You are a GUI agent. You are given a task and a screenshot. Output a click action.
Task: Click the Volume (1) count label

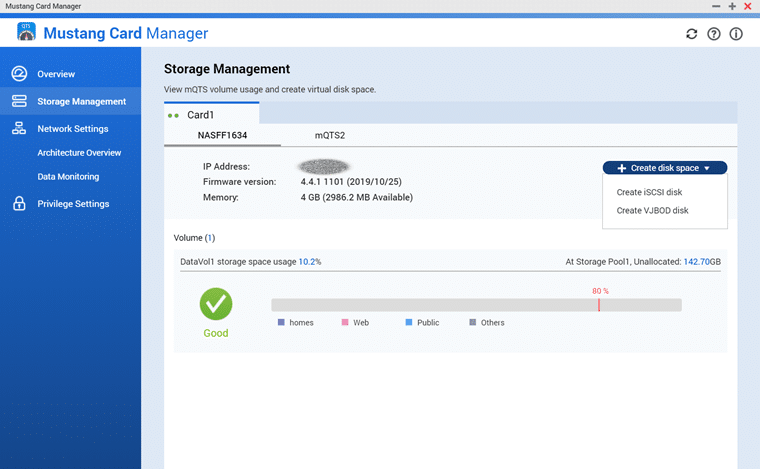click(x=194, y=238)
